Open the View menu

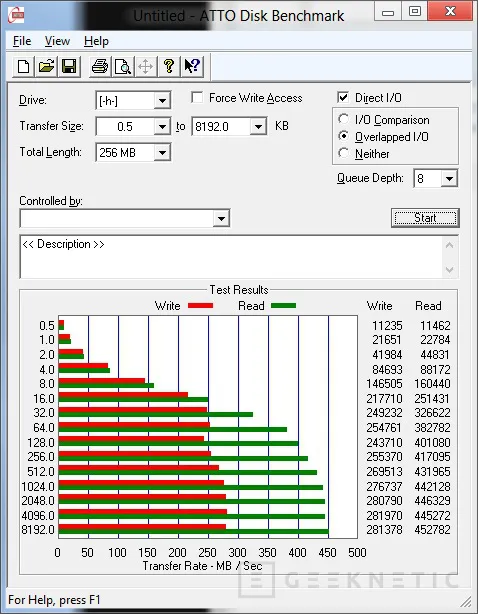tap(57, 41)
